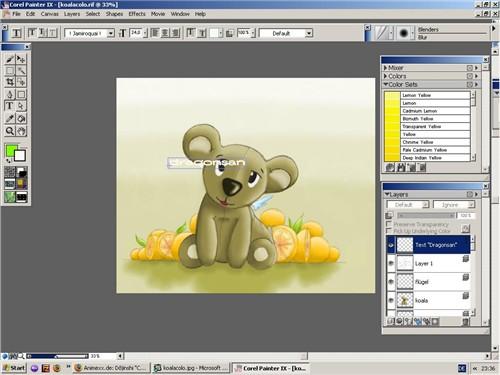Viewport: 500px width, 375px height.
Task: Switch to koalacolo.jpg taskbar window
Action: 191,368
